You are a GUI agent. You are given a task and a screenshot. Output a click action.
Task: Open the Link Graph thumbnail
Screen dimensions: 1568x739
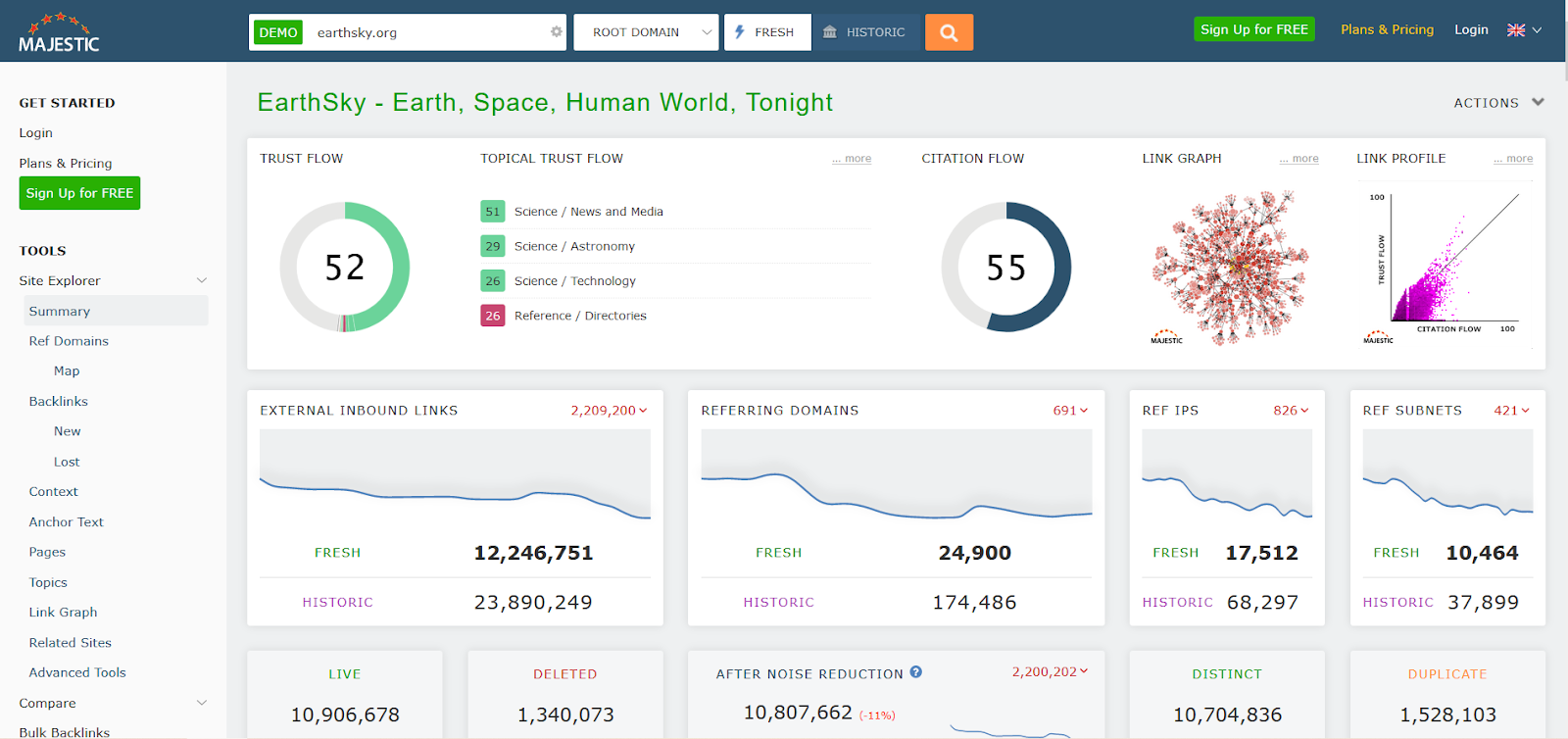[1230, 268]
